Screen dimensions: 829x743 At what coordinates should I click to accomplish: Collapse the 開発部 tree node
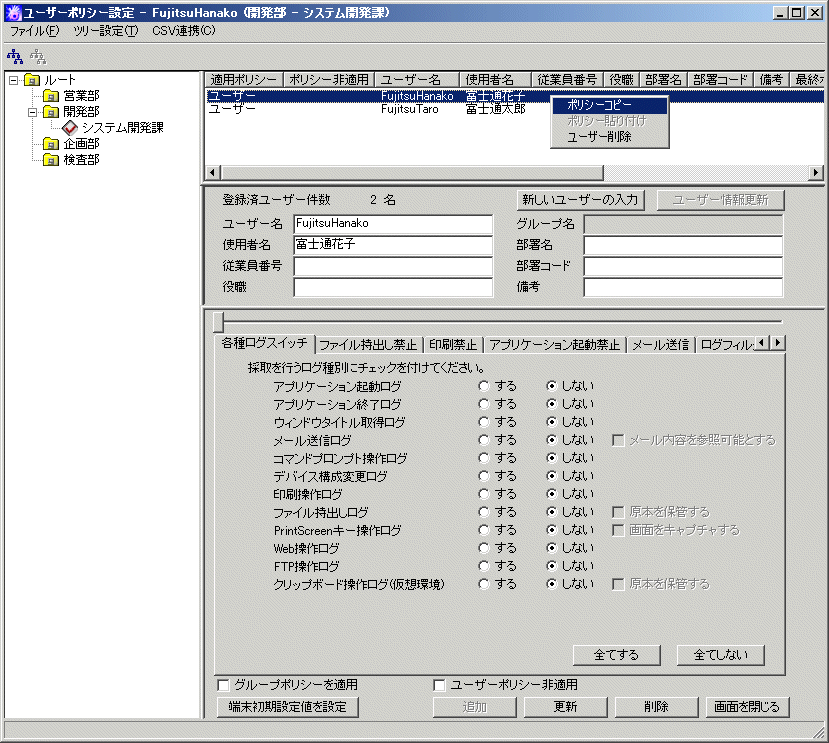[32, 112]
